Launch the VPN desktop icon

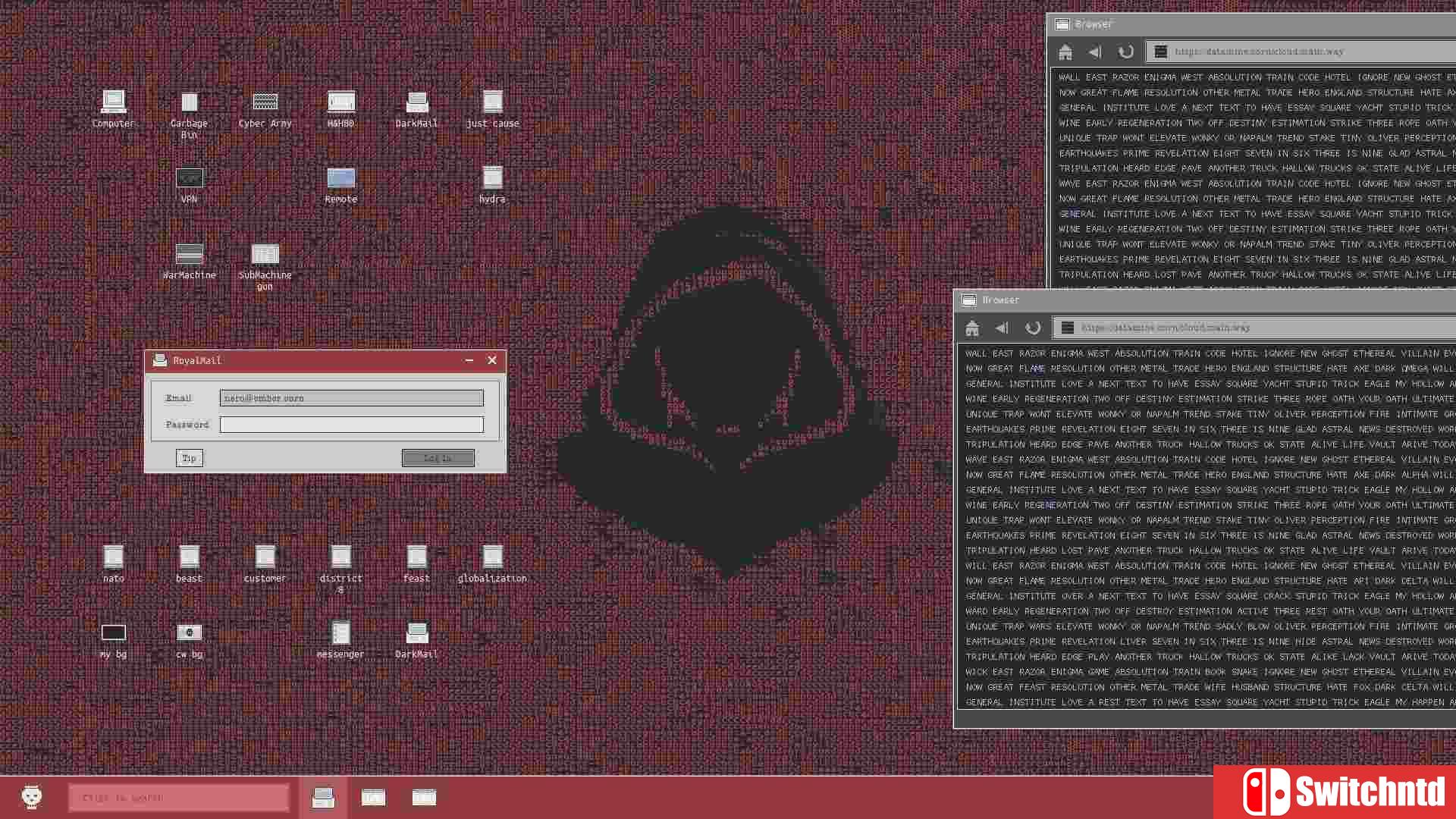pyautogui.click(x=189, y=184)
